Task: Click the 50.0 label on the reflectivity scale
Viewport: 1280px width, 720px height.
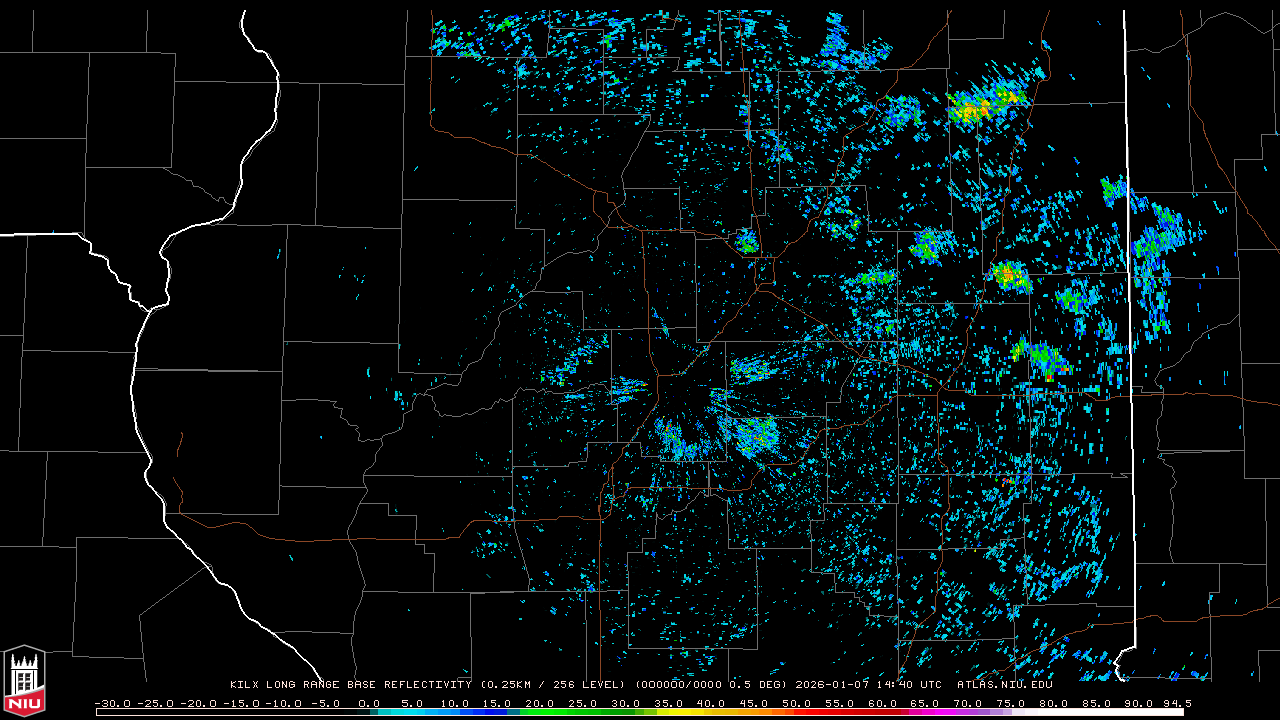Action: (797, 703)
